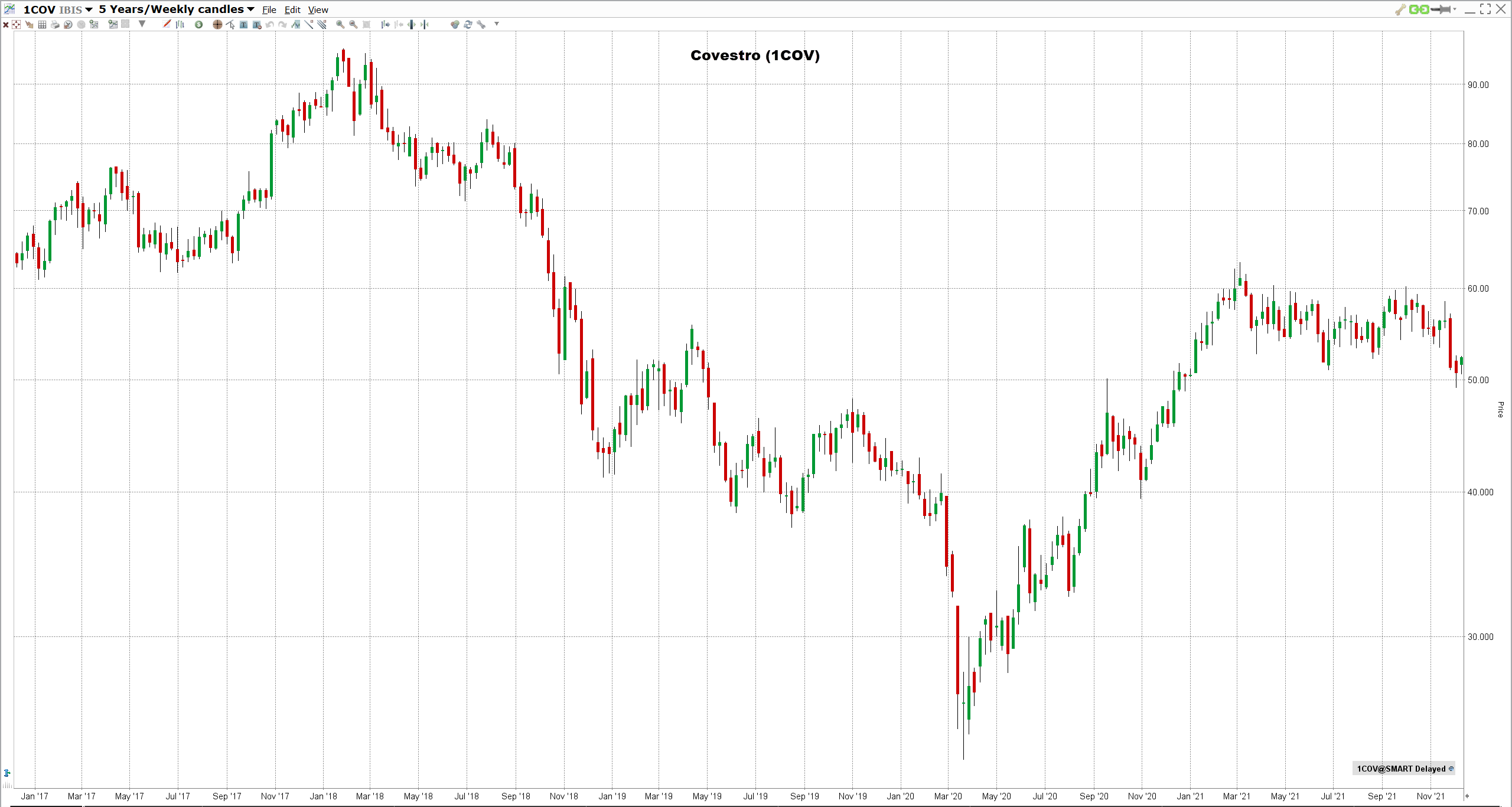This screenshot has height=807, width=1512.
Task: Click the redo arrow in toolbar
Action: [x=282, y=24]
